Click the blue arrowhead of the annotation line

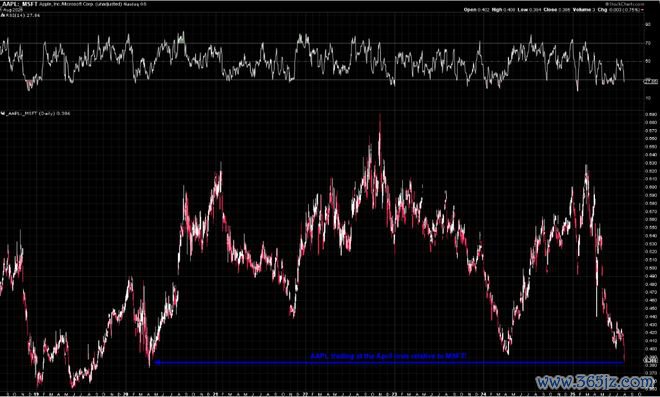click(x=157, y=362)
